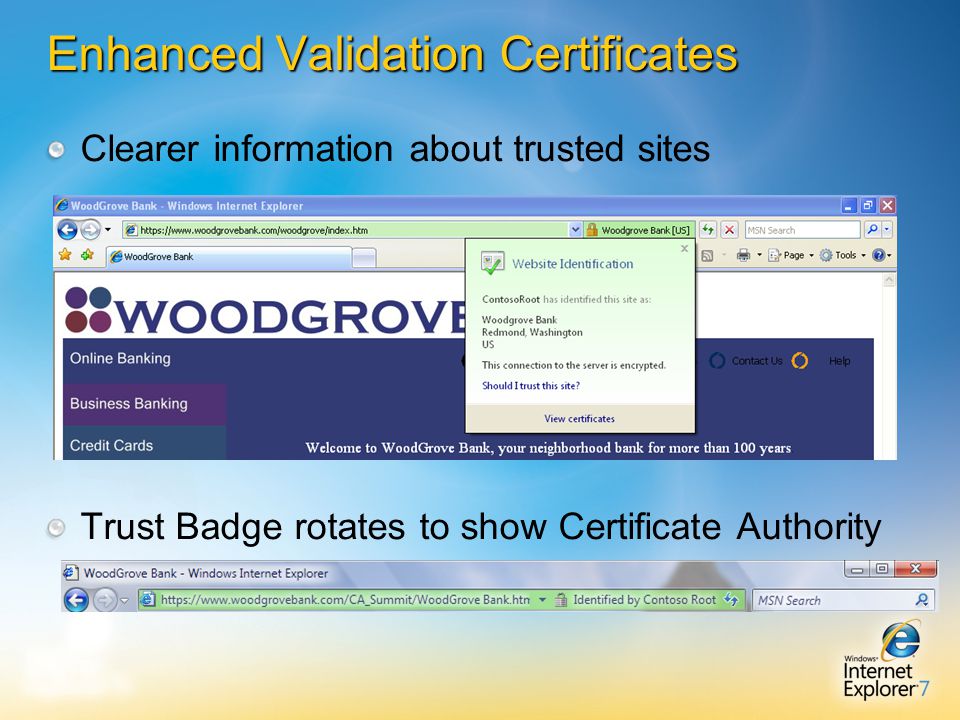
Task: Click the Print icon in command bar
Action: (743, 255)
